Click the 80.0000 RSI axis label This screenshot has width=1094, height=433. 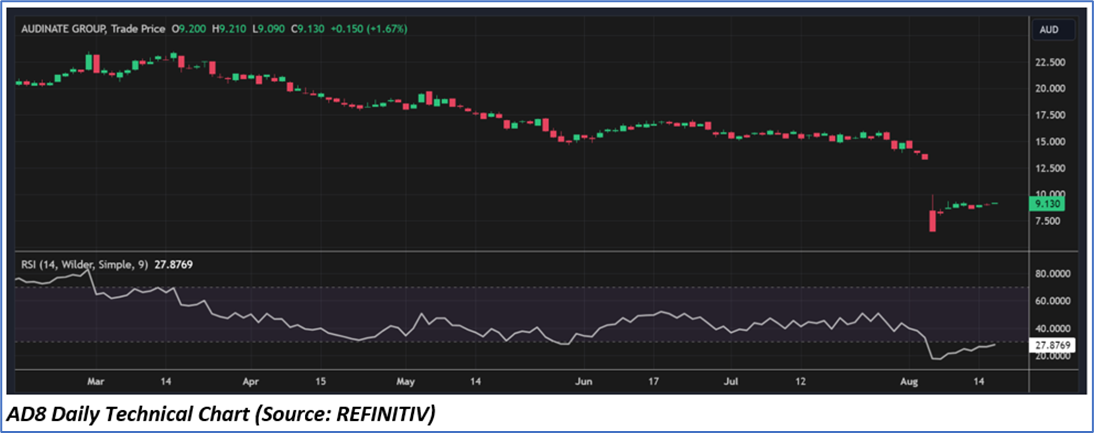pos(1053,273)
